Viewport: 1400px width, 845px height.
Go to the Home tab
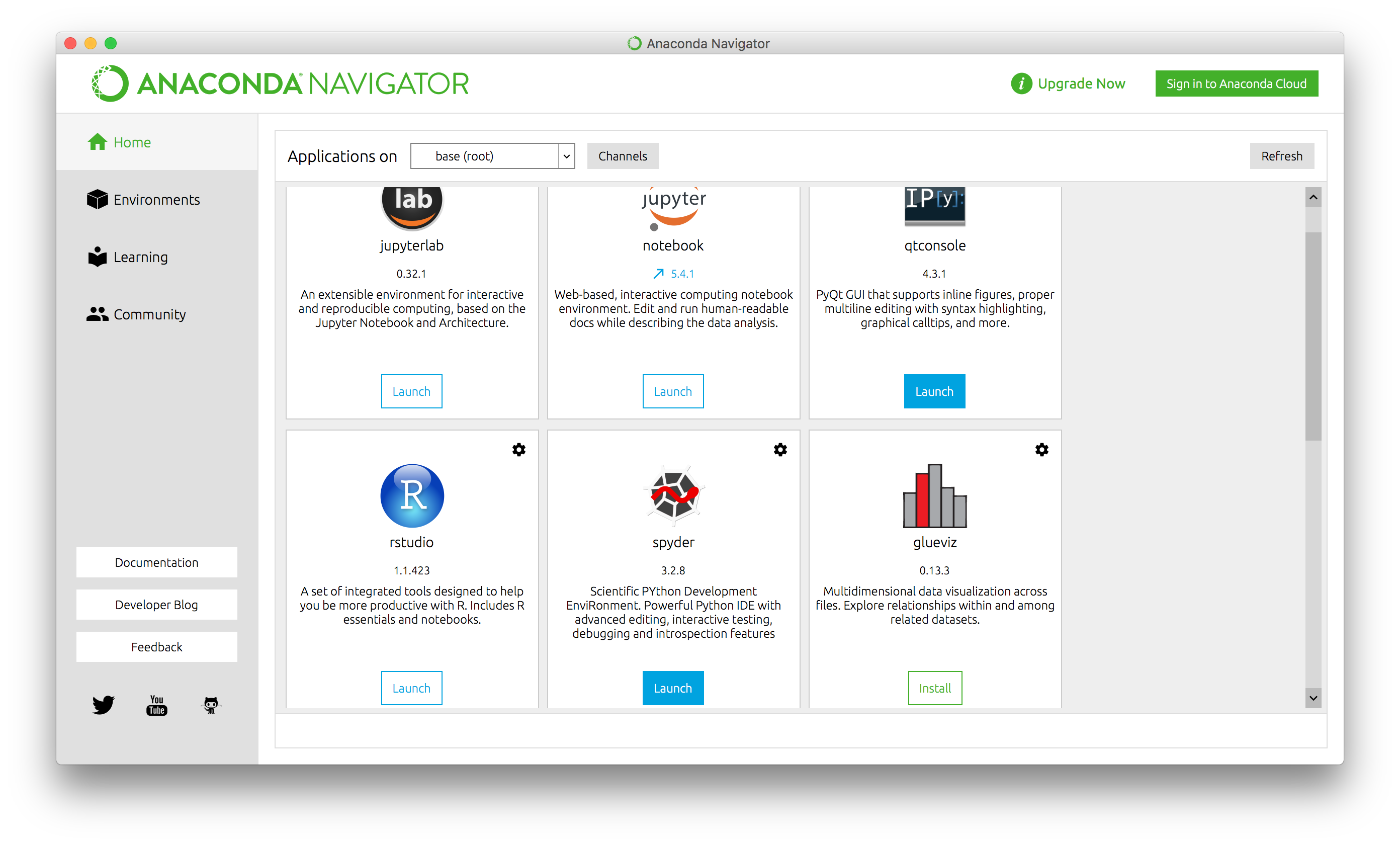click(157, 142)
